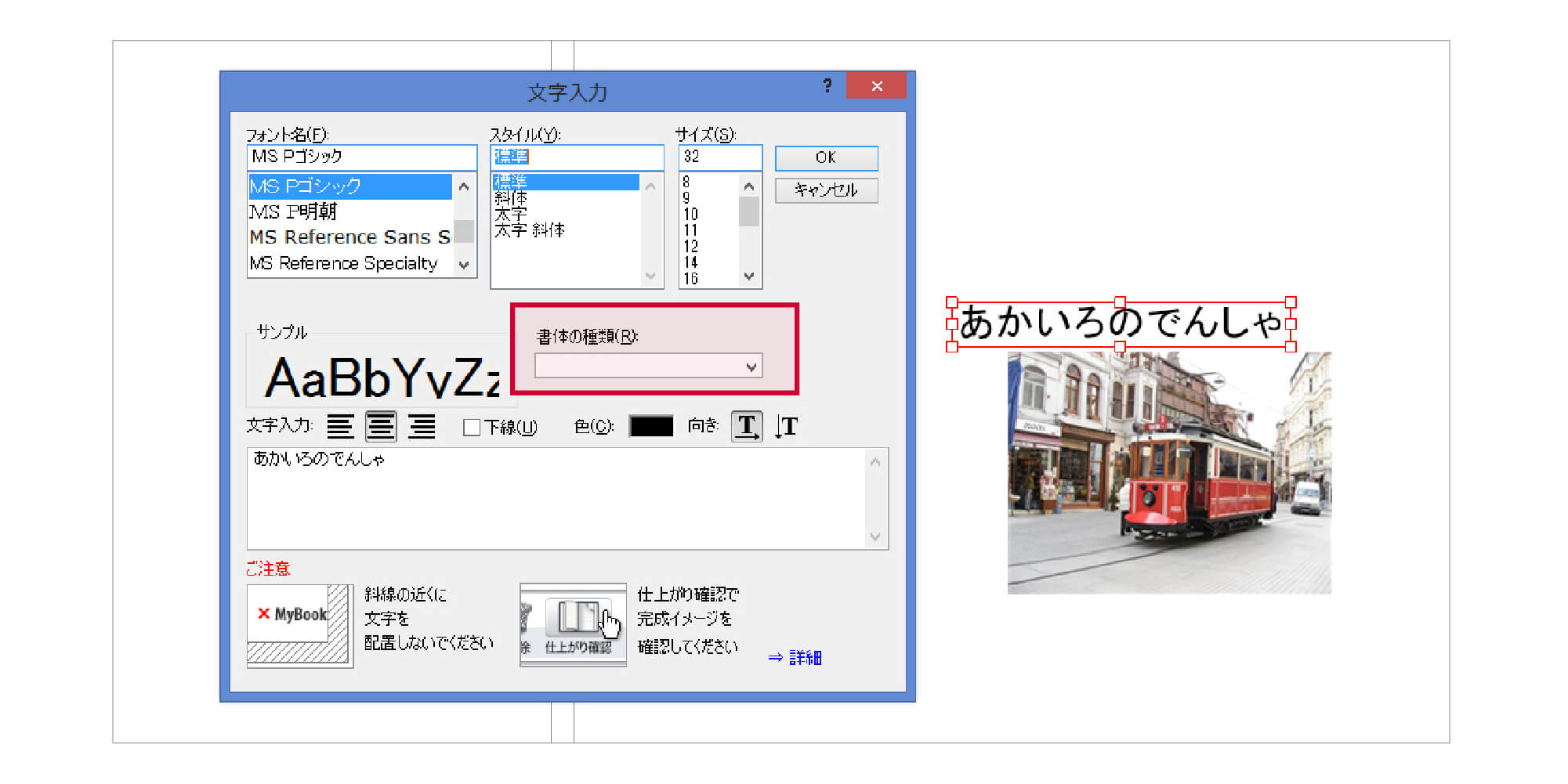The height and width of the screenshot is (784, 1568).
Task: Click the 仕上がり確認 preview book icon
Action: [x=574, y=625]
